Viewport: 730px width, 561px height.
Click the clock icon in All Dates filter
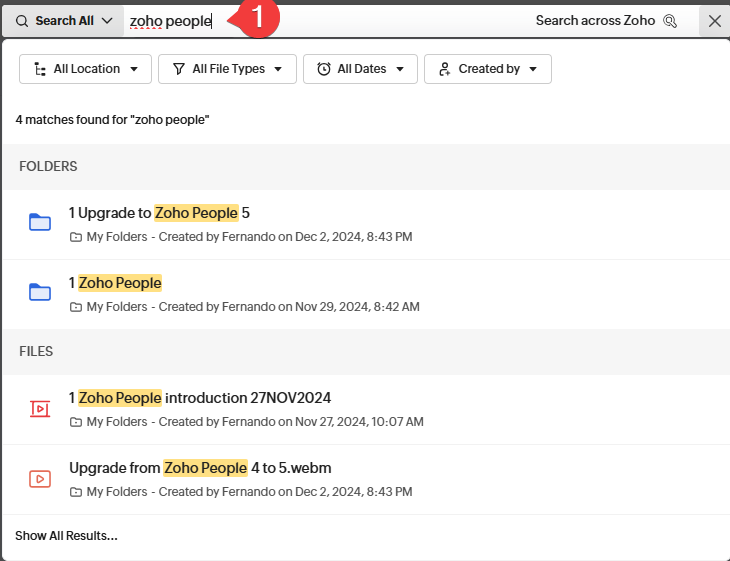324,69
